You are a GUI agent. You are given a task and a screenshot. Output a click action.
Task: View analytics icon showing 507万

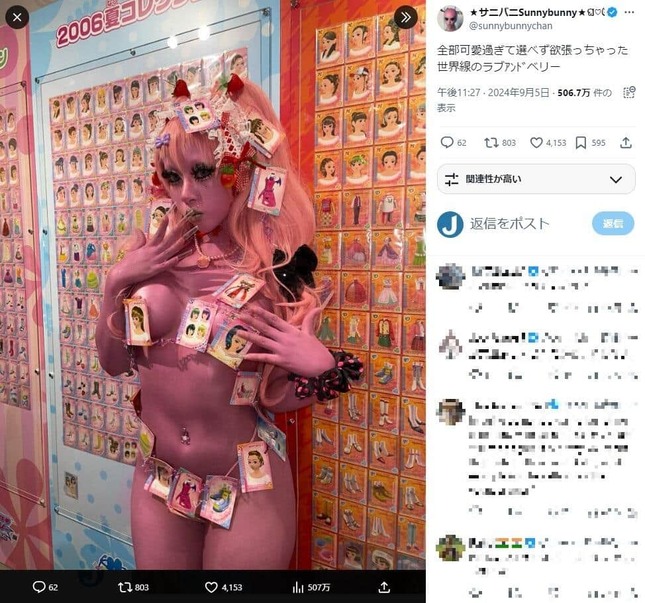coord(297,587)
